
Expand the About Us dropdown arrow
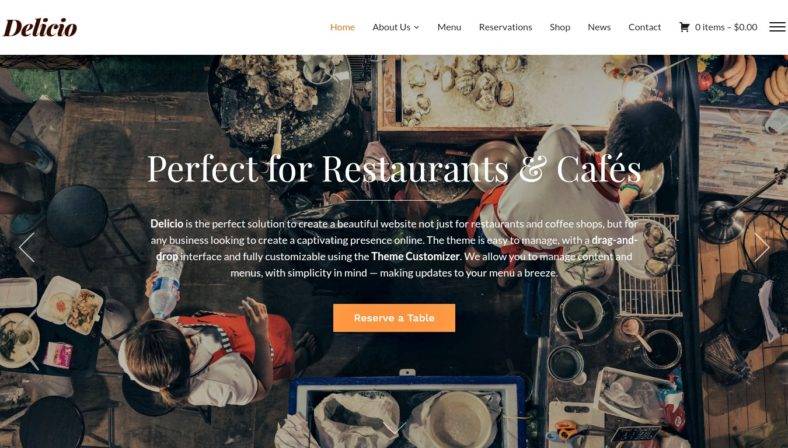(x=417, y=28)
